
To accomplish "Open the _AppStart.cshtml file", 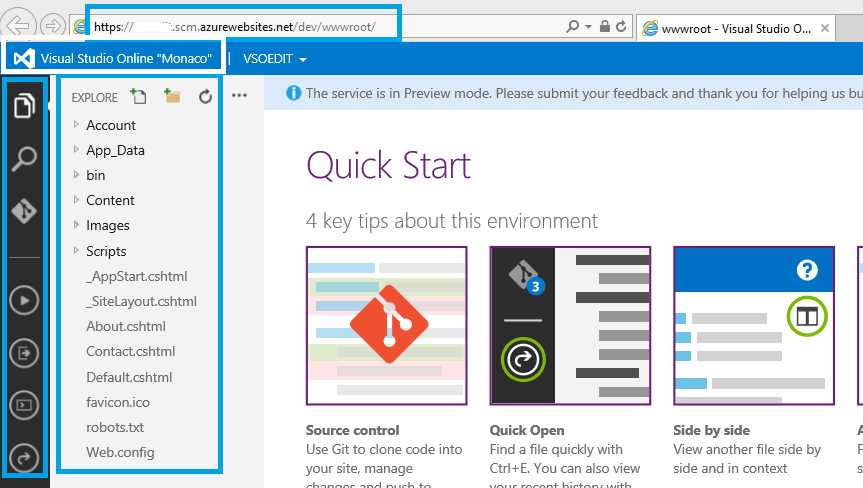I will pyautogui.click(x=136, y=276).
